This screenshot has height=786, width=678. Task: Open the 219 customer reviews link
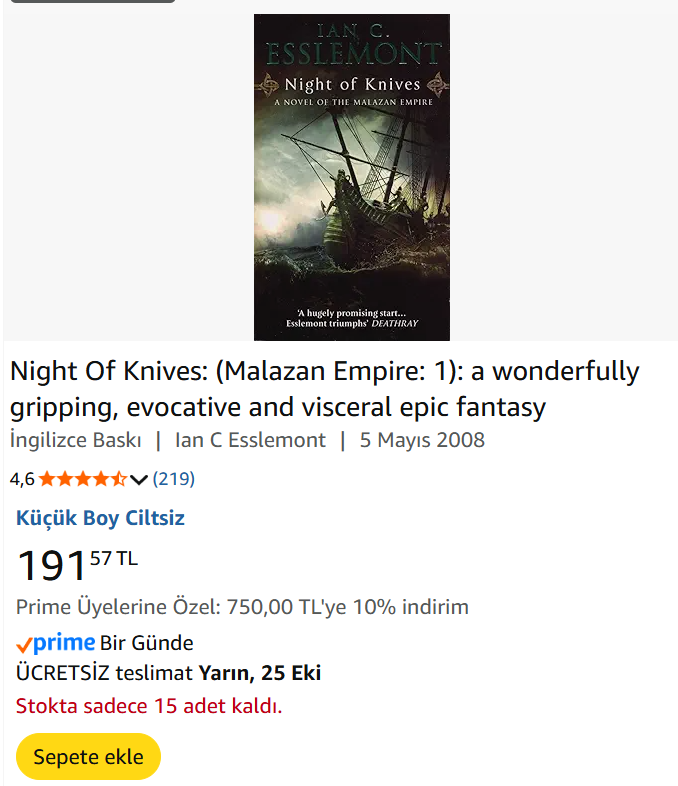[174, 479]
